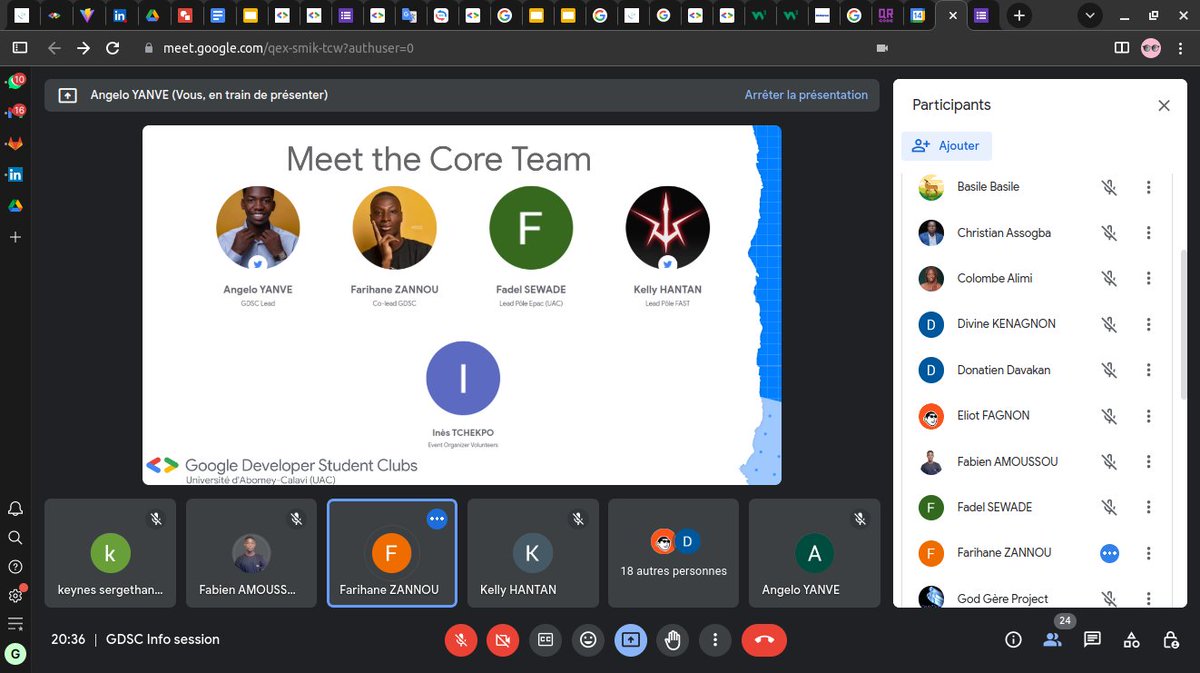Viewport: 1200px width, 673px height.
Task: Open host controls lock icon
Action: click(1170, 639)
